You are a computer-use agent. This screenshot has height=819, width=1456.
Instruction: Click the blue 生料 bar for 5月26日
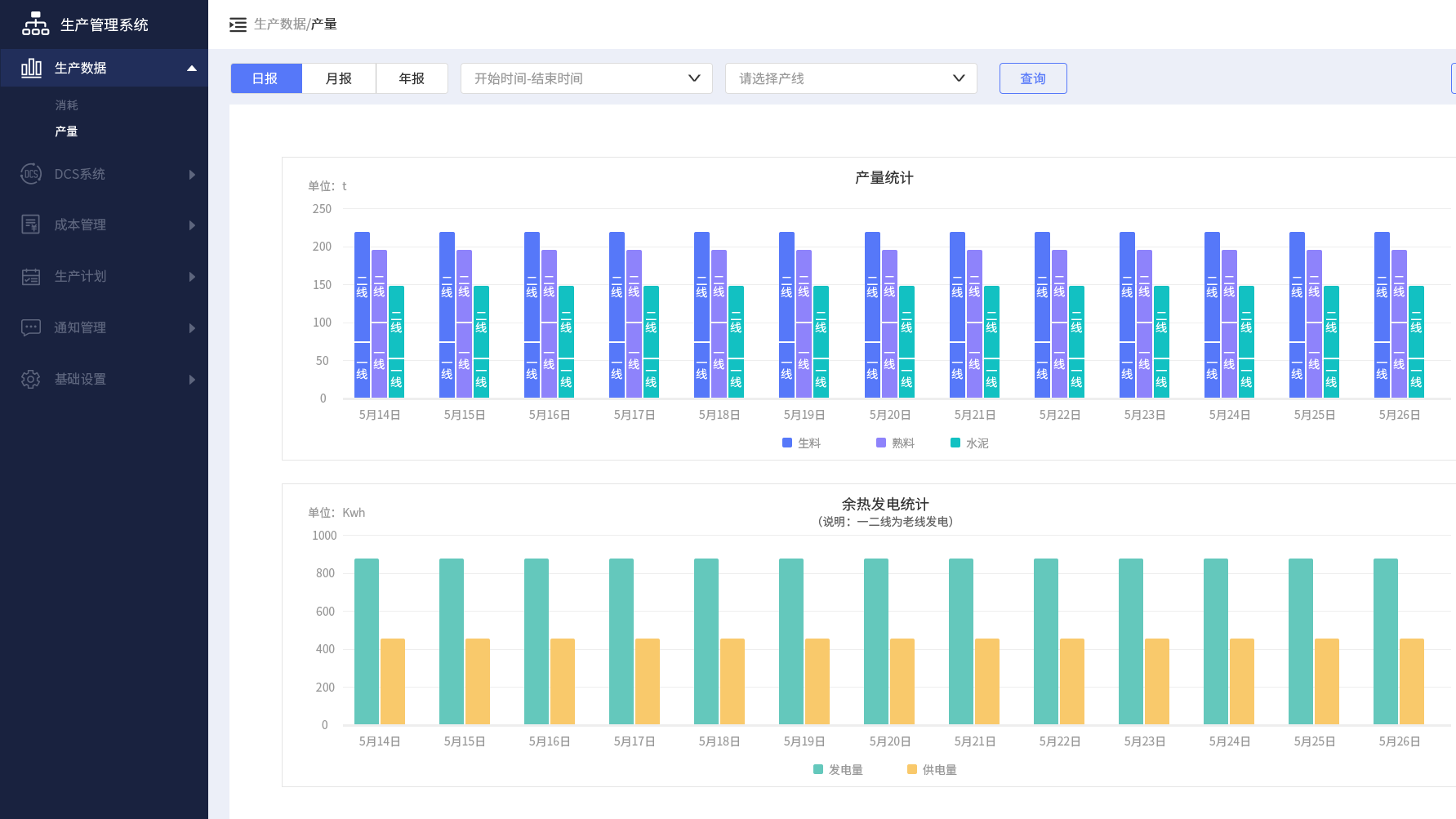(1382, 315)
